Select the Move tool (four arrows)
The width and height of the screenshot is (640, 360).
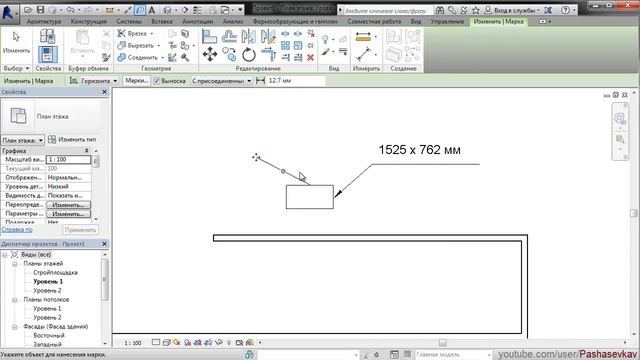click(x=210, y=54)
